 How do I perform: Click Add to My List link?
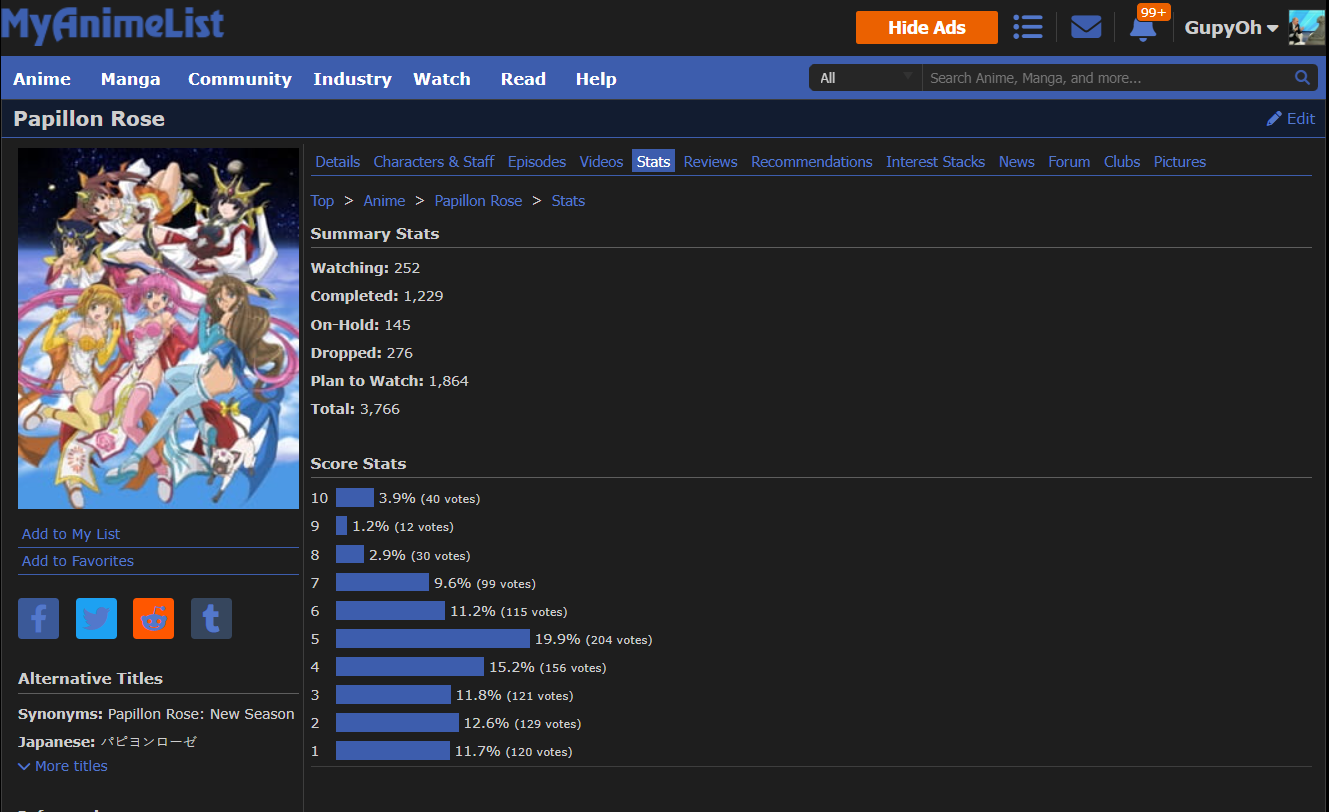[71, 534]
